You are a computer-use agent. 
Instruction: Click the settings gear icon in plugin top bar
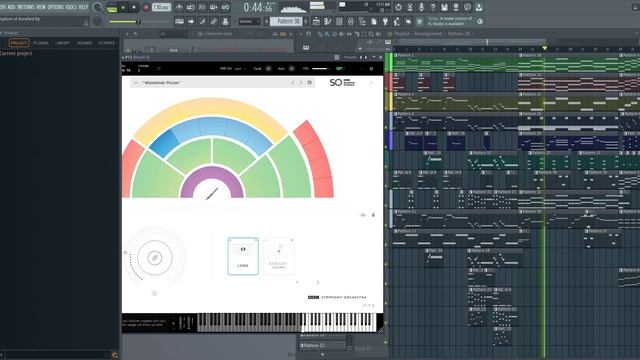click(371, 69)
